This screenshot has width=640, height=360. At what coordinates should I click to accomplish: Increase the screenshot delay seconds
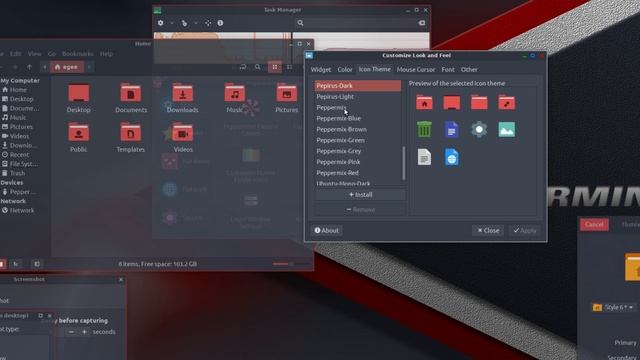84,332
